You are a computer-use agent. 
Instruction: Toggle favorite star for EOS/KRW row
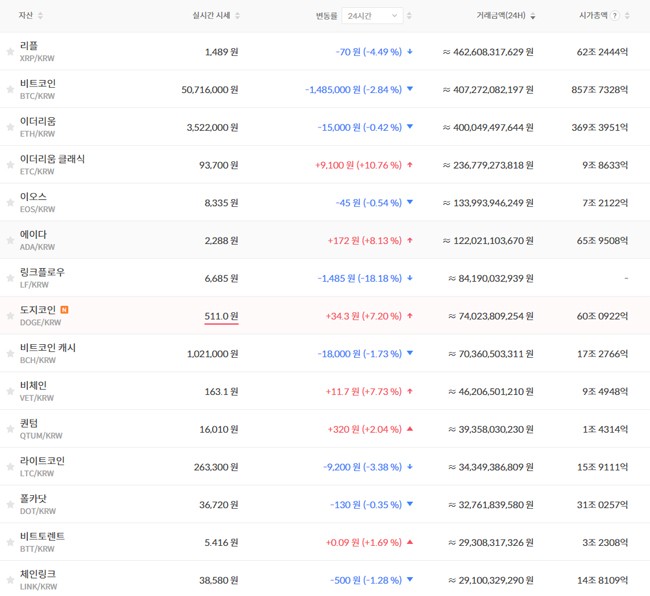(10, 203)
